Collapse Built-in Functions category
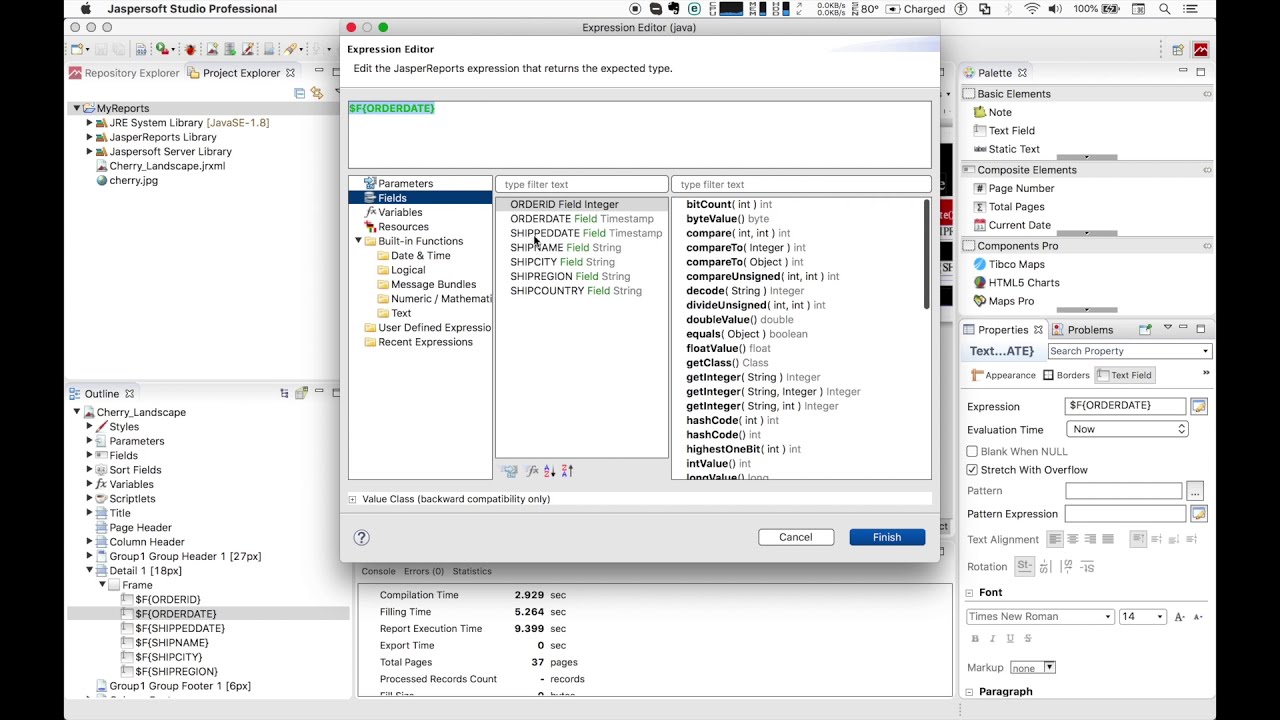Screen dimensions: 1280x720 click(x=359, y=241)
